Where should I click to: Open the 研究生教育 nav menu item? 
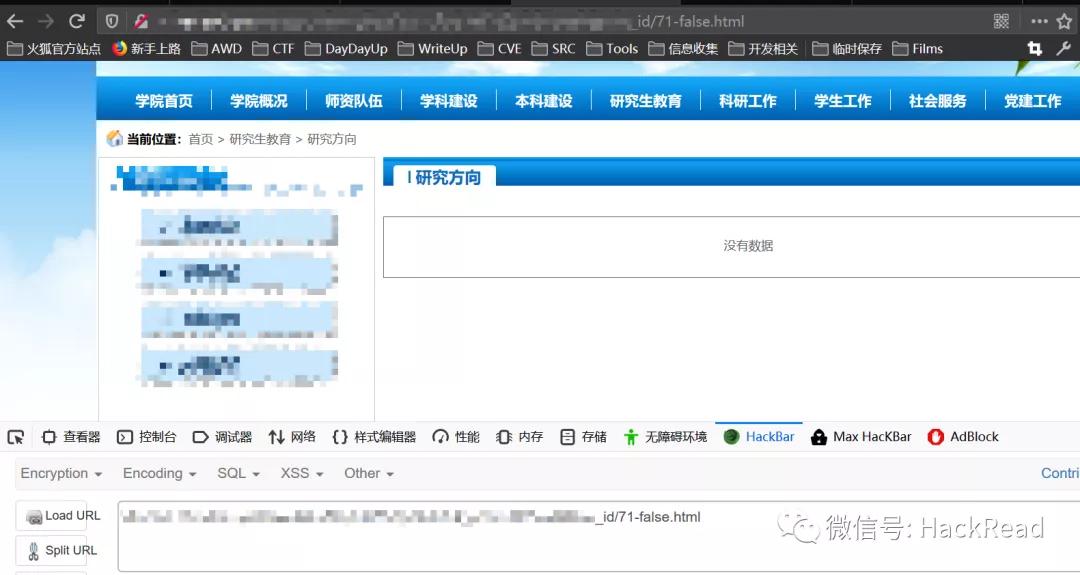click(x=646, y=101)
